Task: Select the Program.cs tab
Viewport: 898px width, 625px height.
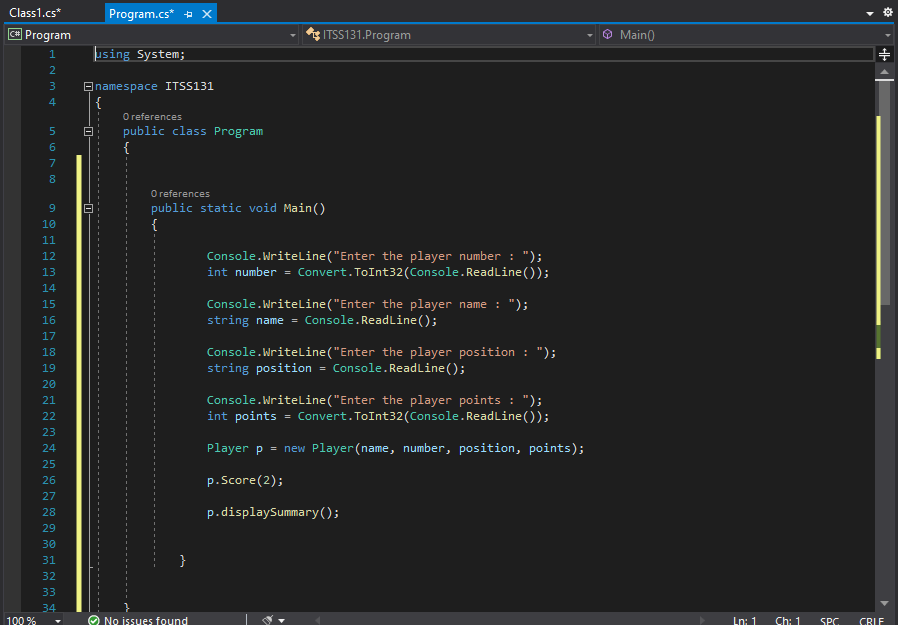Action: [x=140, y=14]
